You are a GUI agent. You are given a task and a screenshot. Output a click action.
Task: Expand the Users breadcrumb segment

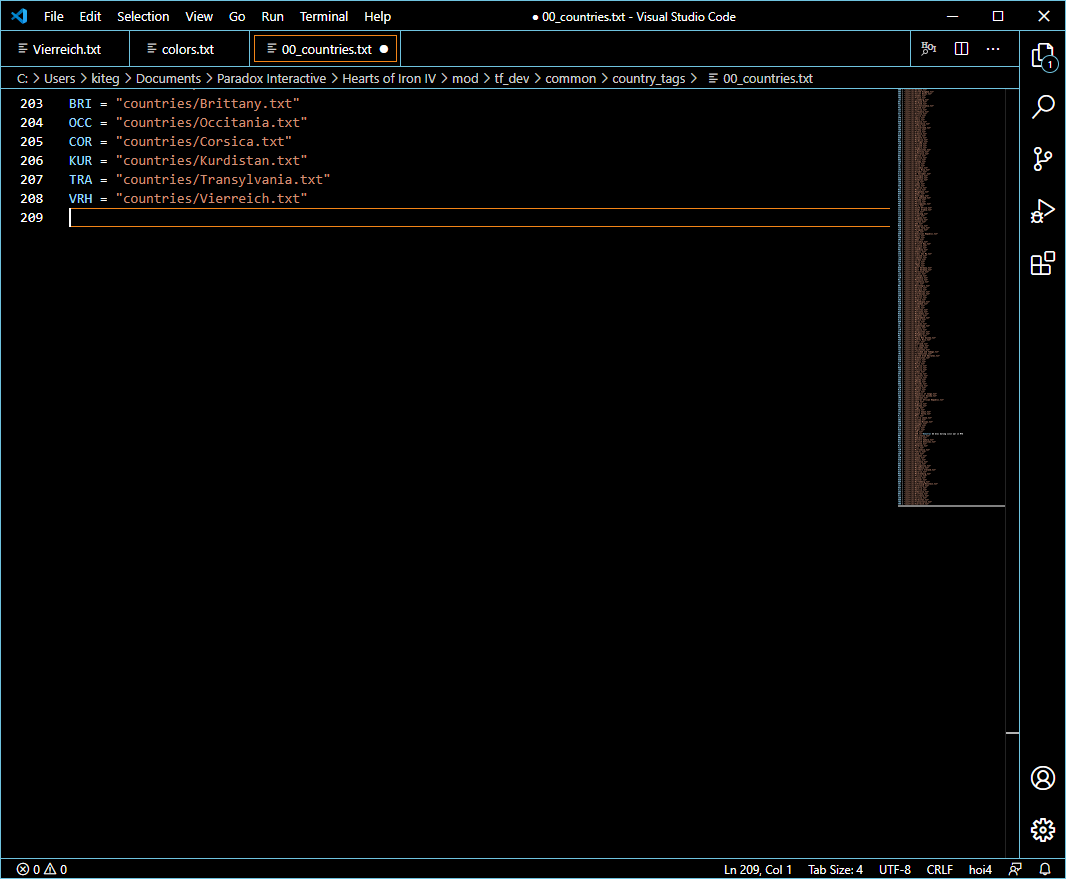[60, 78]
